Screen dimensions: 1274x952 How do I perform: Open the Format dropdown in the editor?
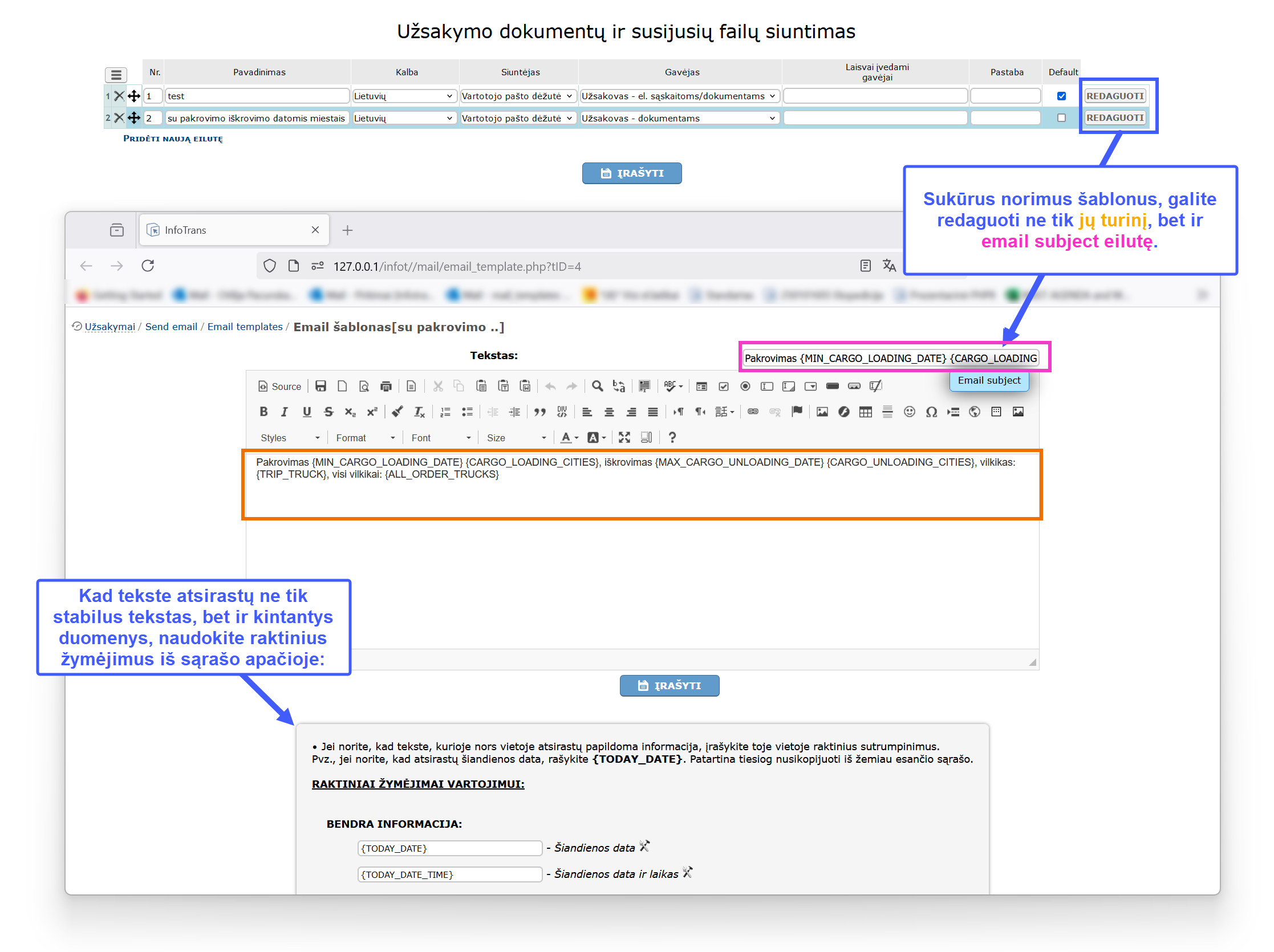[x=365, y=437]
